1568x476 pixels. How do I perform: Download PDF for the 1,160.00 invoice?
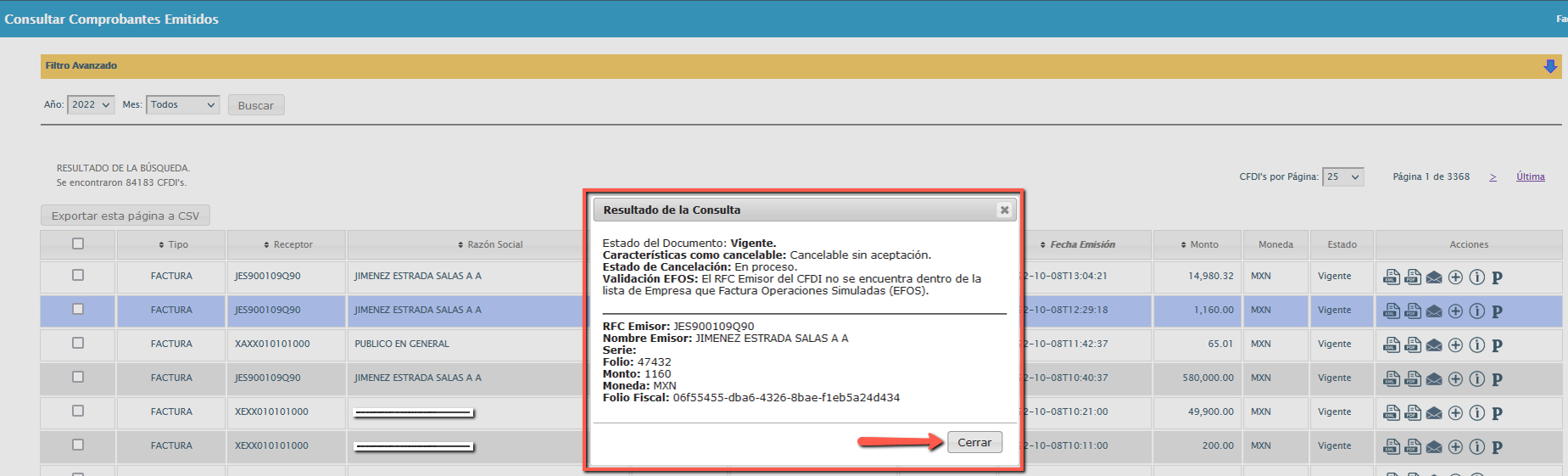tap(1413, 311)
